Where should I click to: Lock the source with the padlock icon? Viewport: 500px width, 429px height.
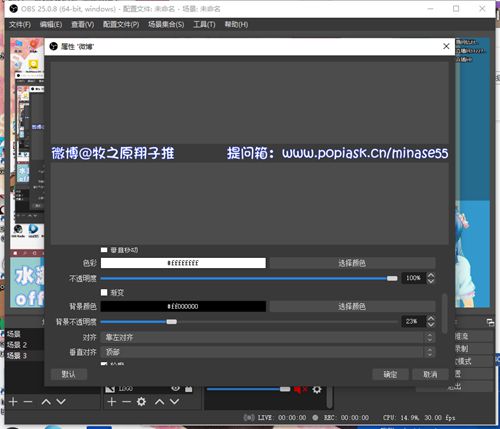click(x=189, y=389)
